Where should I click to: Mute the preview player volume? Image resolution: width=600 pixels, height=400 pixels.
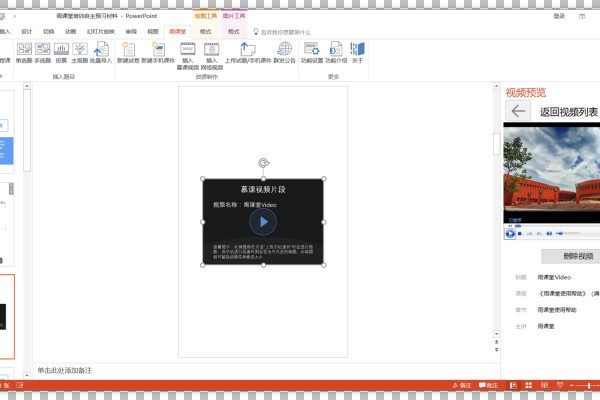[549, 233]
